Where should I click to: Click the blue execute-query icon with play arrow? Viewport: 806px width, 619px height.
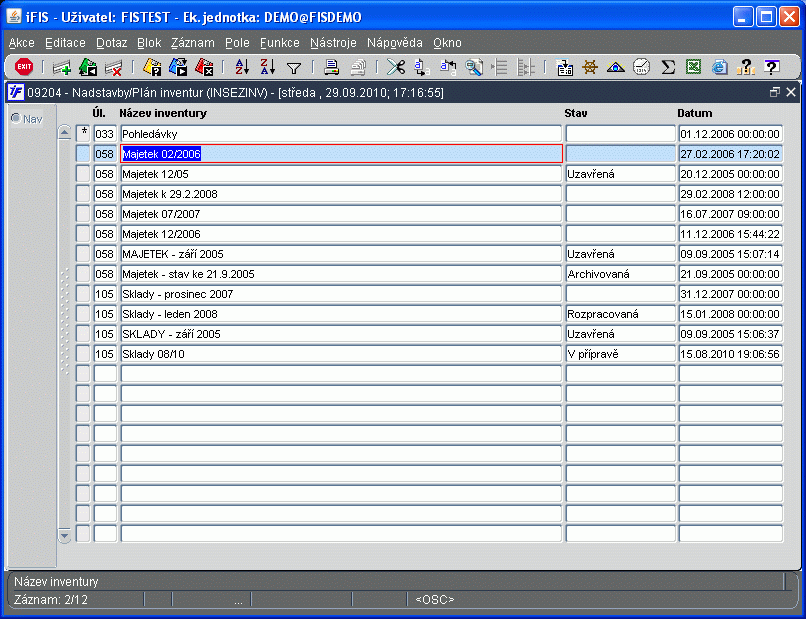[178, 67]
